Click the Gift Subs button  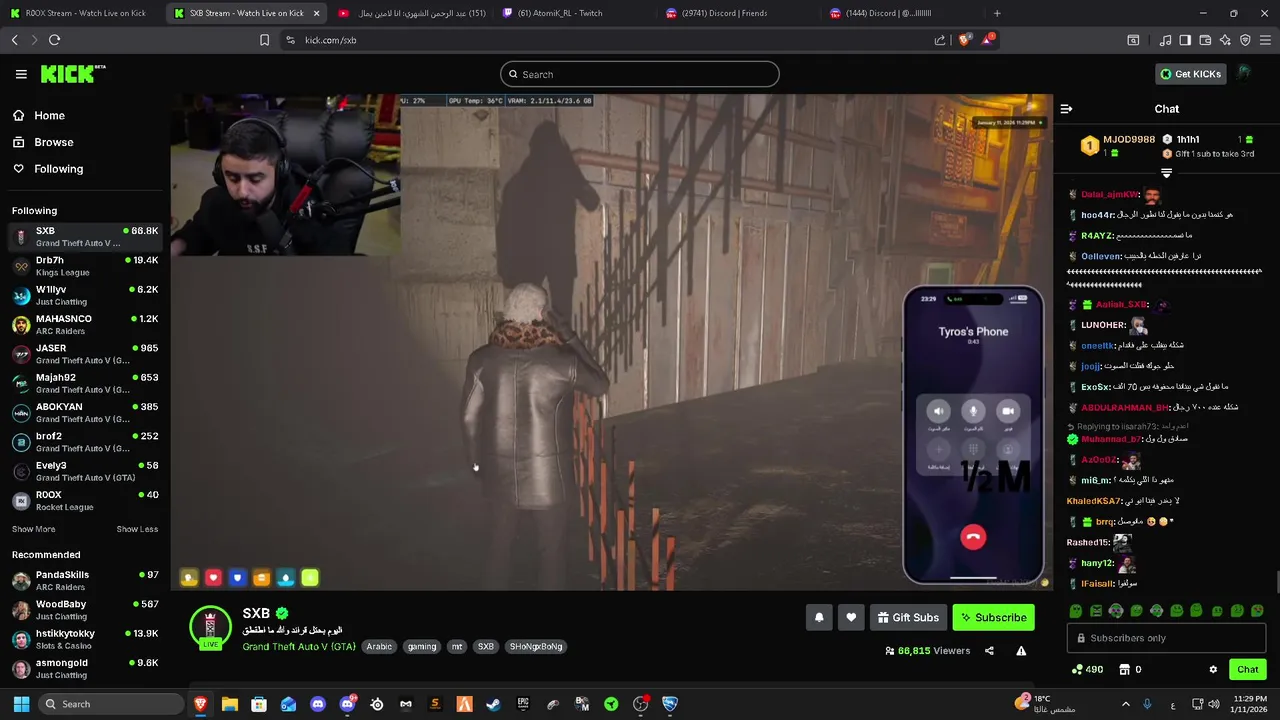click(x=908, y=618)
